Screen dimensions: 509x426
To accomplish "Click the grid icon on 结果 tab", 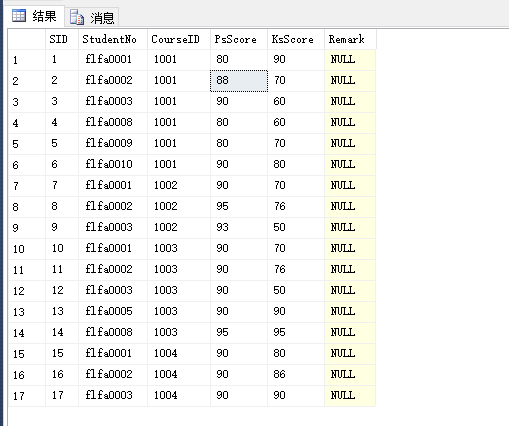I will click(19, 16).
